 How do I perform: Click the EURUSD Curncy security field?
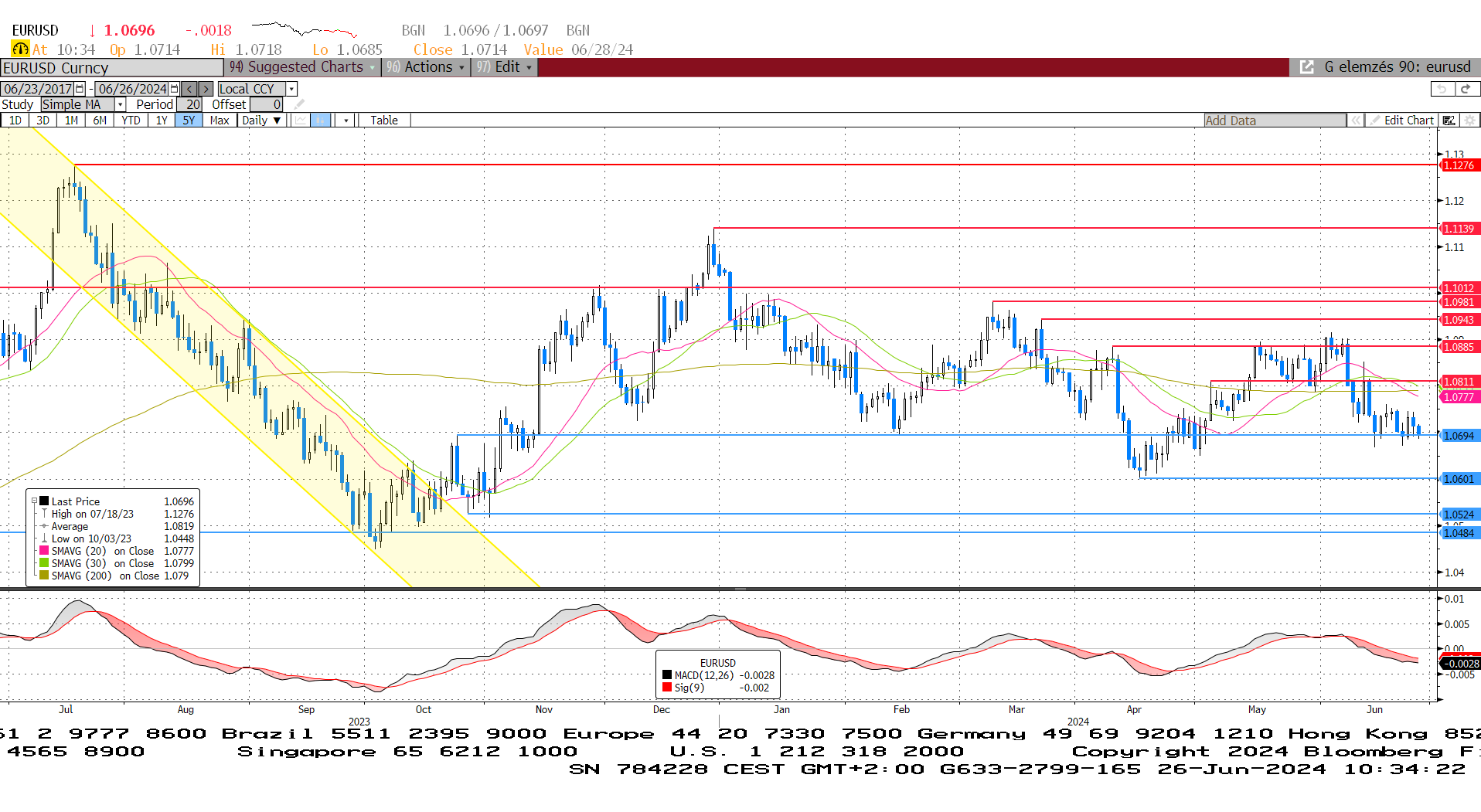(x=111, y=68)
